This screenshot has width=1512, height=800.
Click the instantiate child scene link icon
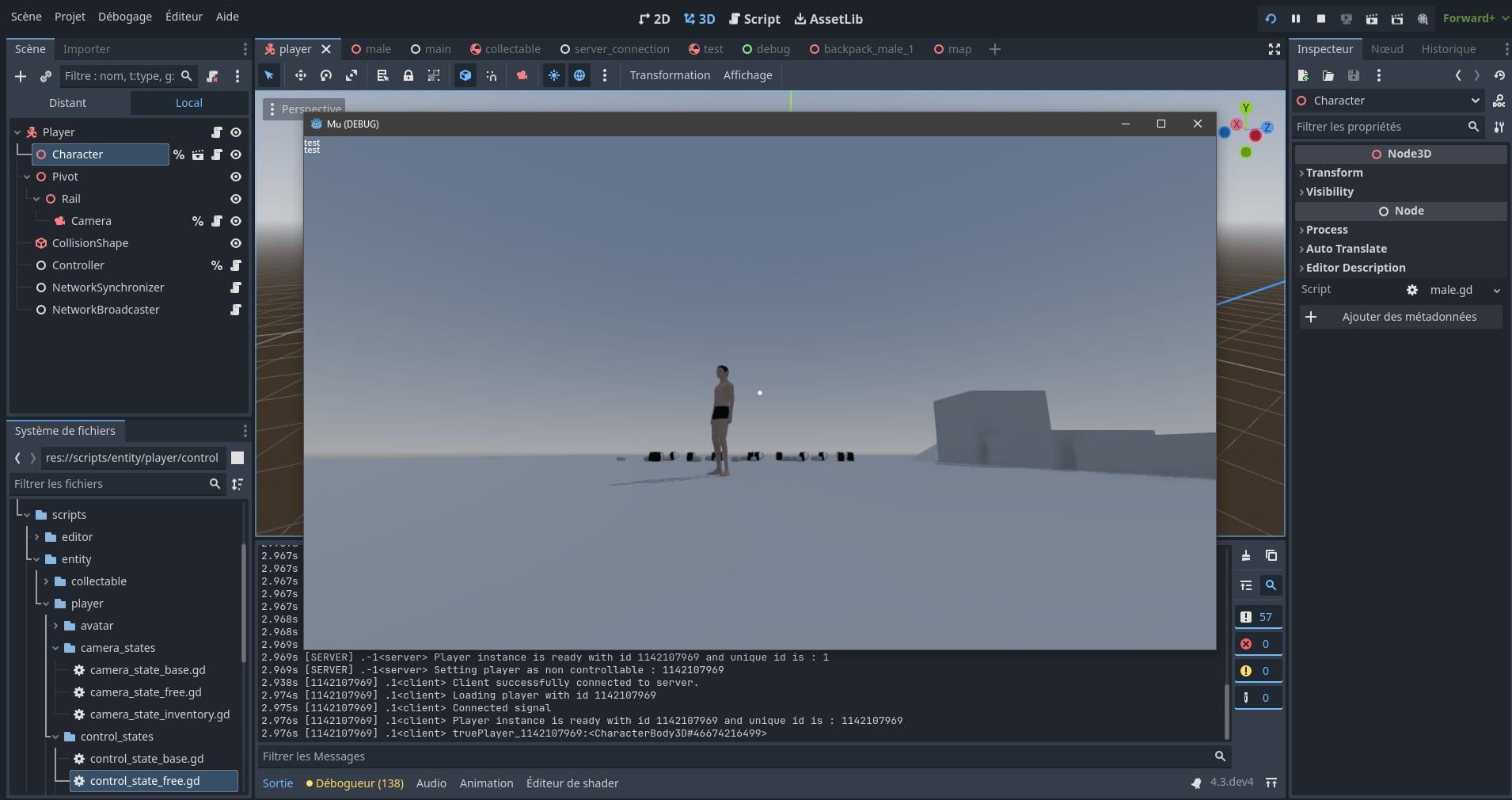(x=46, y=76)
